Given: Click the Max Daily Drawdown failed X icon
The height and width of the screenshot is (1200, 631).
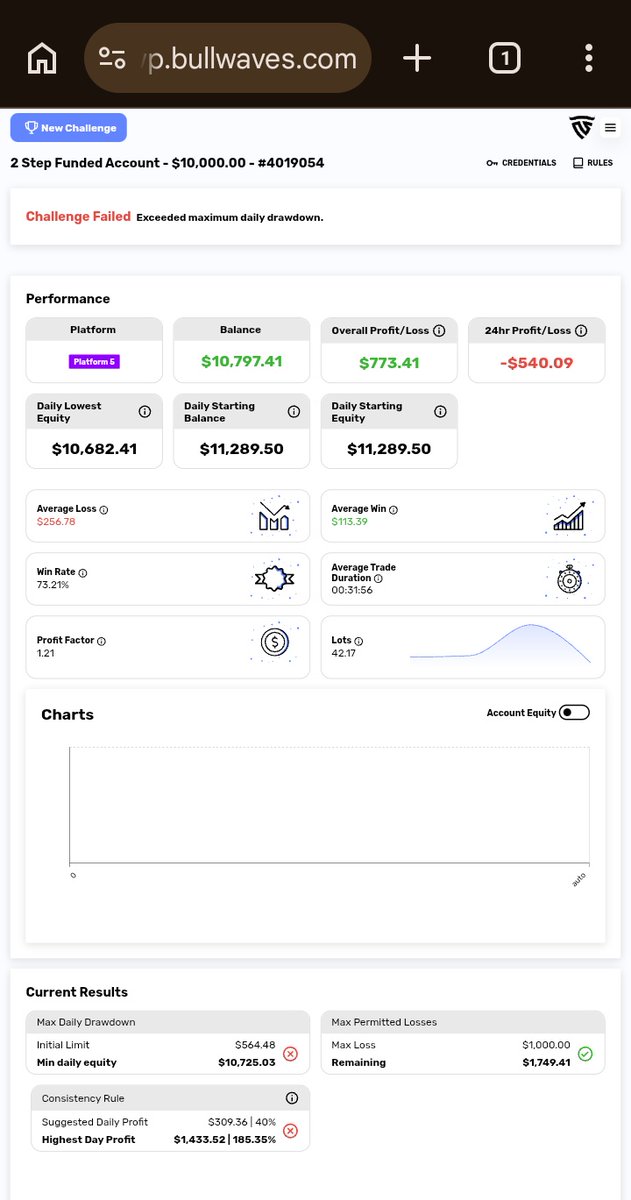Looking at the screenshot, I should 290,1054.
